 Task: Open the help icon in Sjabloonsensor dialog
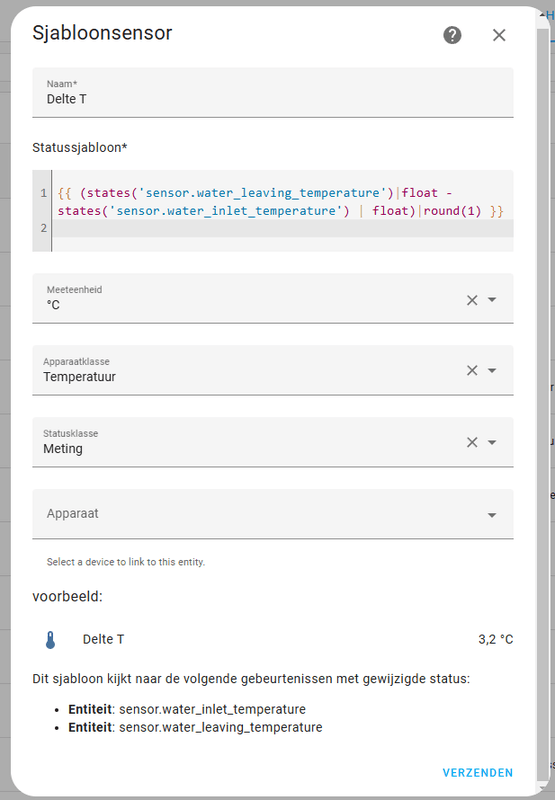pyautogui.click(x=452, y=35)
